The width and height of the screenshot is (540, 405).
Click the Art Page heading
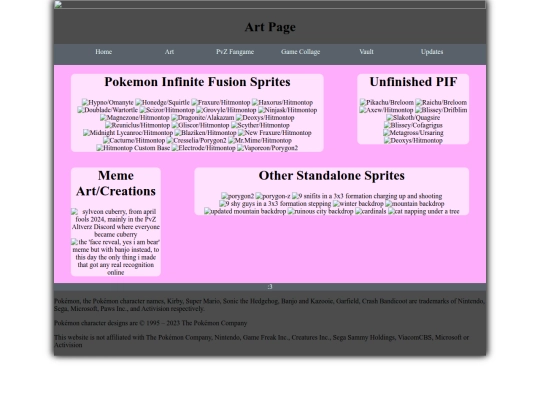click(270, 27)
